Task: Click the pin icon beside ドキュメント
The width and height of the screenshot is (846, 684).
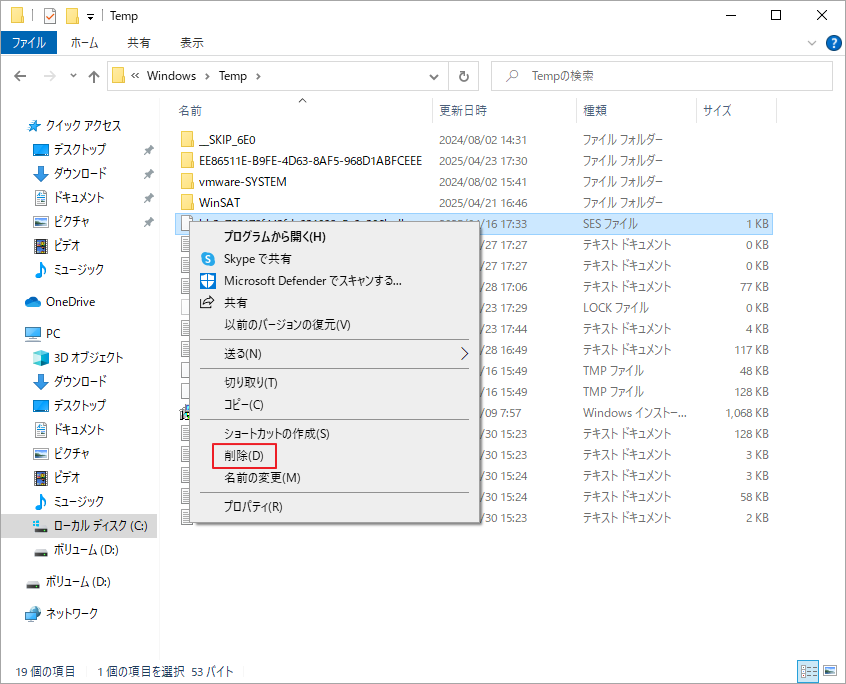Action: point(148,198)
